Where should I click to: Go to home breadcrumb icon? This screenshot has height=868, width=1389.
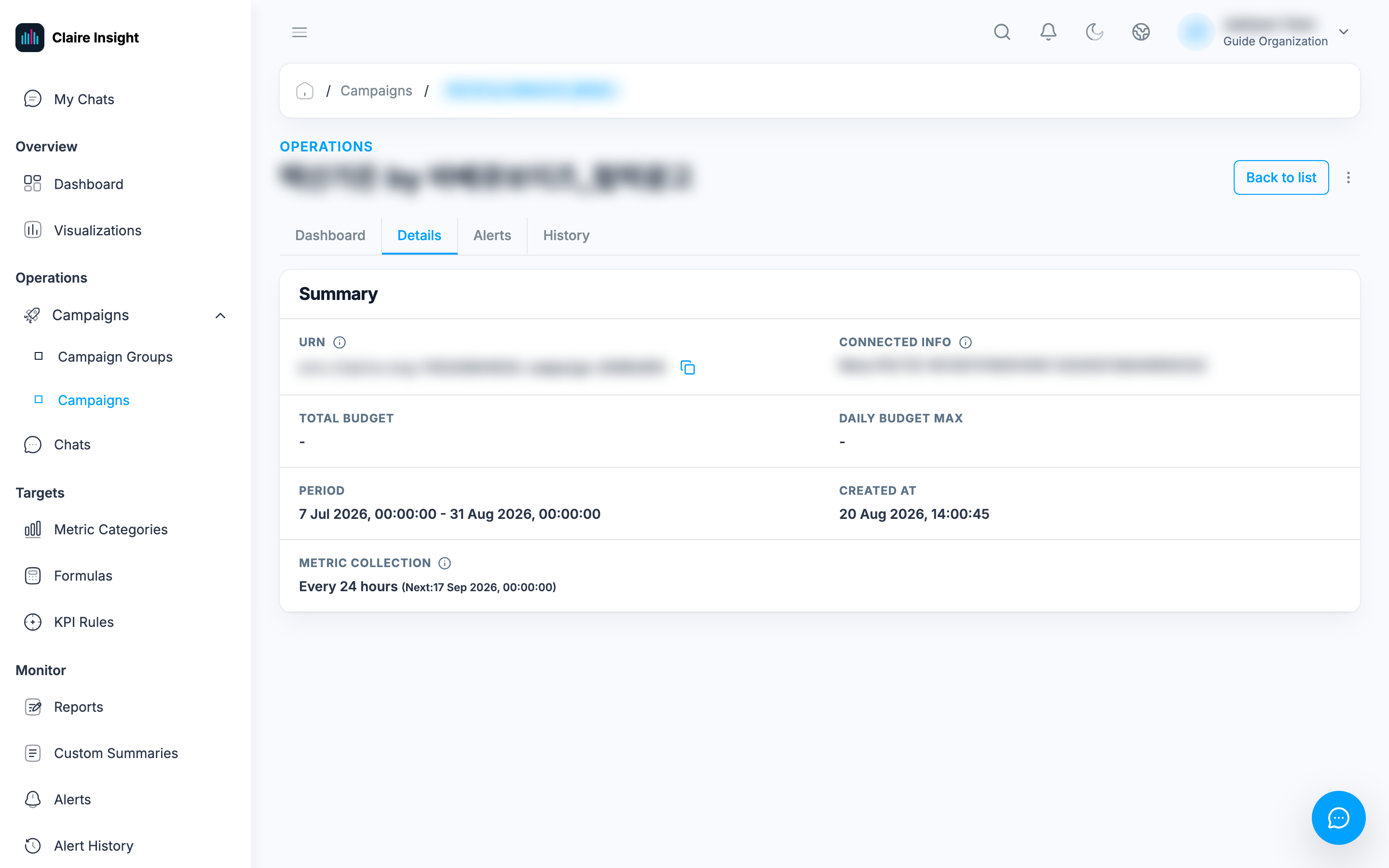click(x=304, y=91)
